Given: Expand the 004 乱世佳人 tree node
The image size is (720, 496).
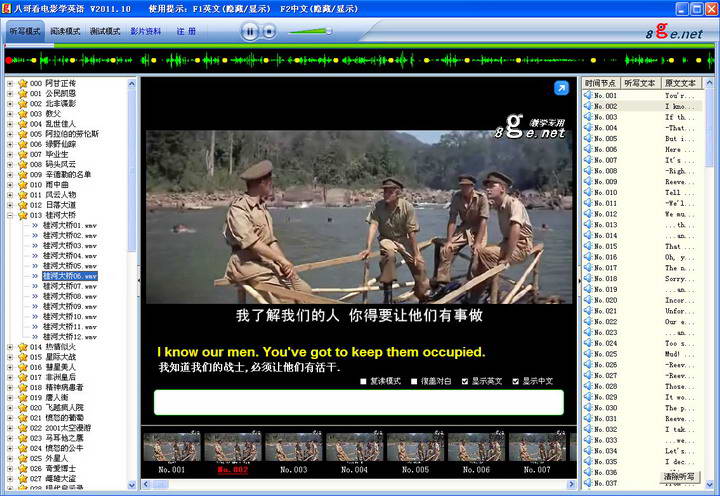Looking at the screenshot, I should pyautogui.click(x=10, y=124).
